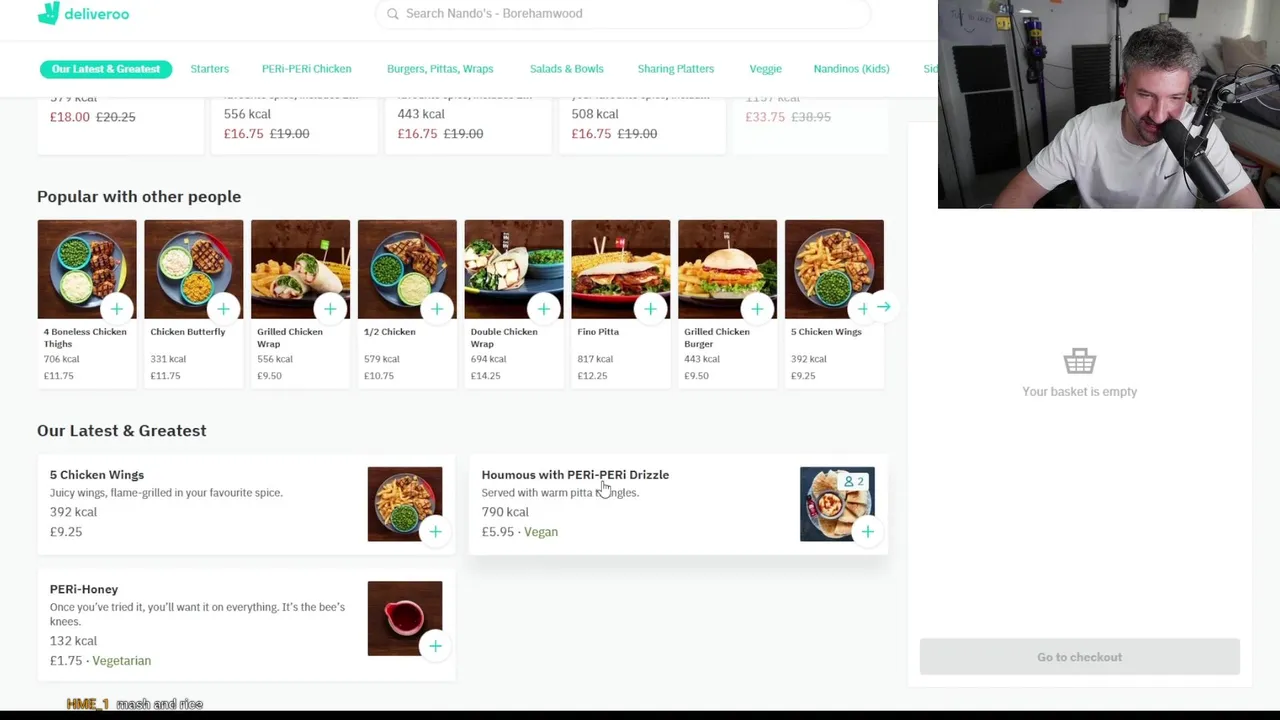
Task: Add Fino Pitta with the plus icon
Action: point(651,309)
